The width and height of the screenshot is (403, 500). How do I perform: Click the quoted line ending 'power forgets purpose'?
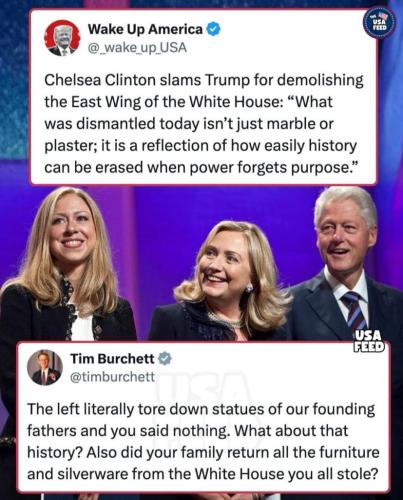(x=201, y=167)
